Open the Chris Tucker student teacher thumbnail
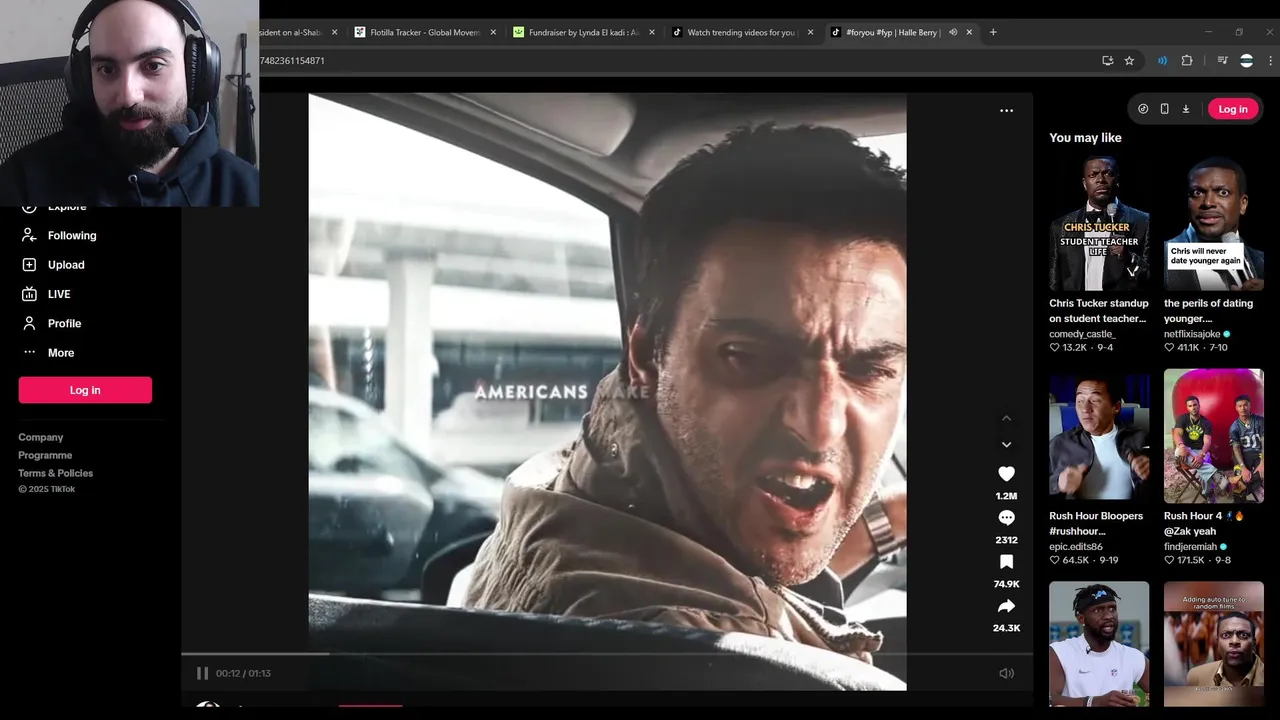The width and height of the screenshot is (1280, 720). click(1099, 223)
